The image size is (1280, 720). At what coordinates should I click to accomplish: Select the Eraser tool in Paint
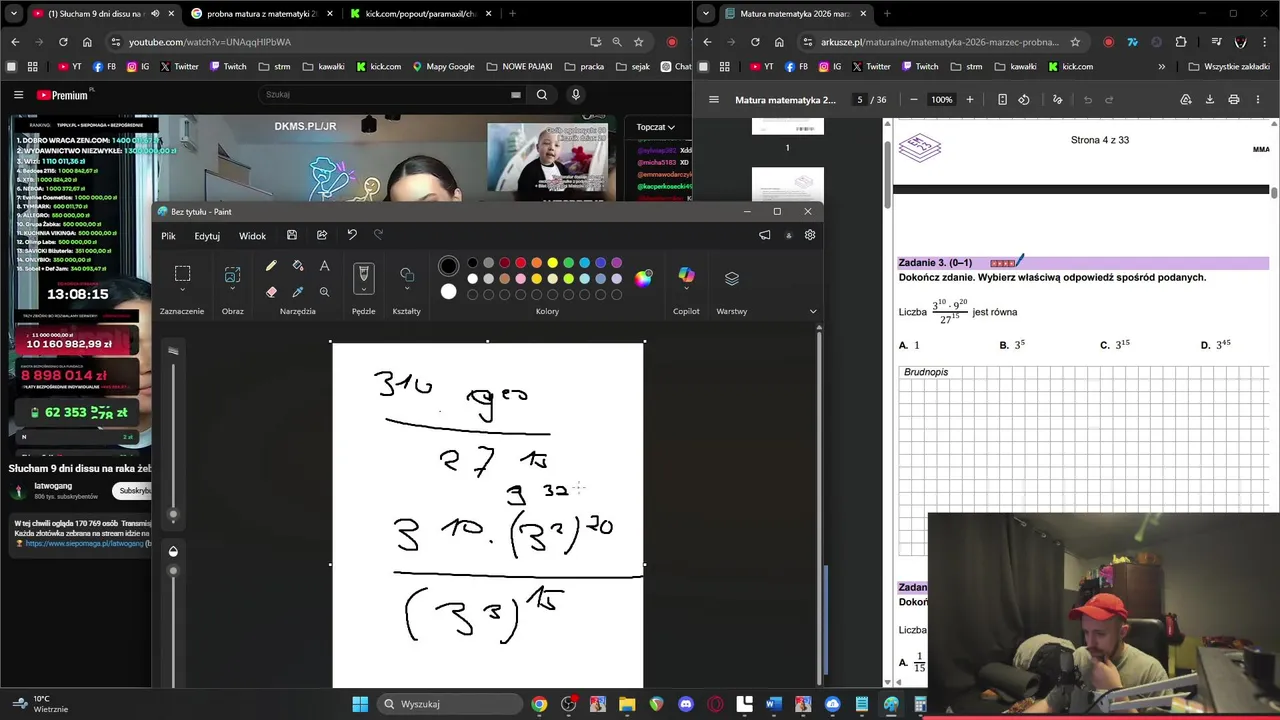click(271, 292)
